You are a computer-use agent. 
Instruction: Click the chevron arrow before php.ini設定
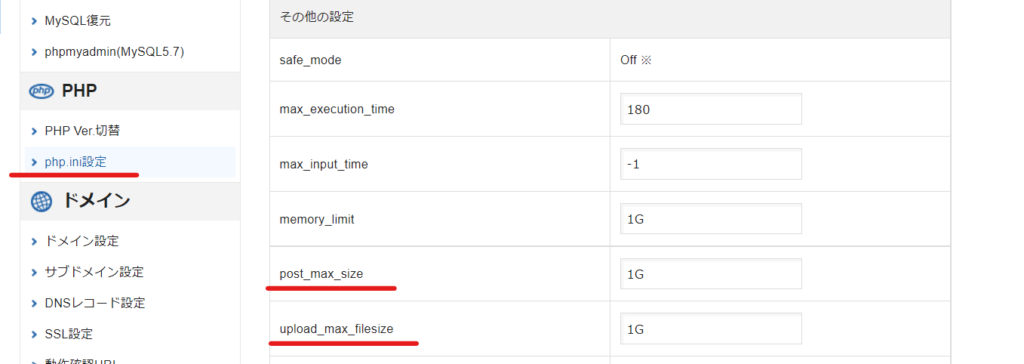tap(34, 162)
